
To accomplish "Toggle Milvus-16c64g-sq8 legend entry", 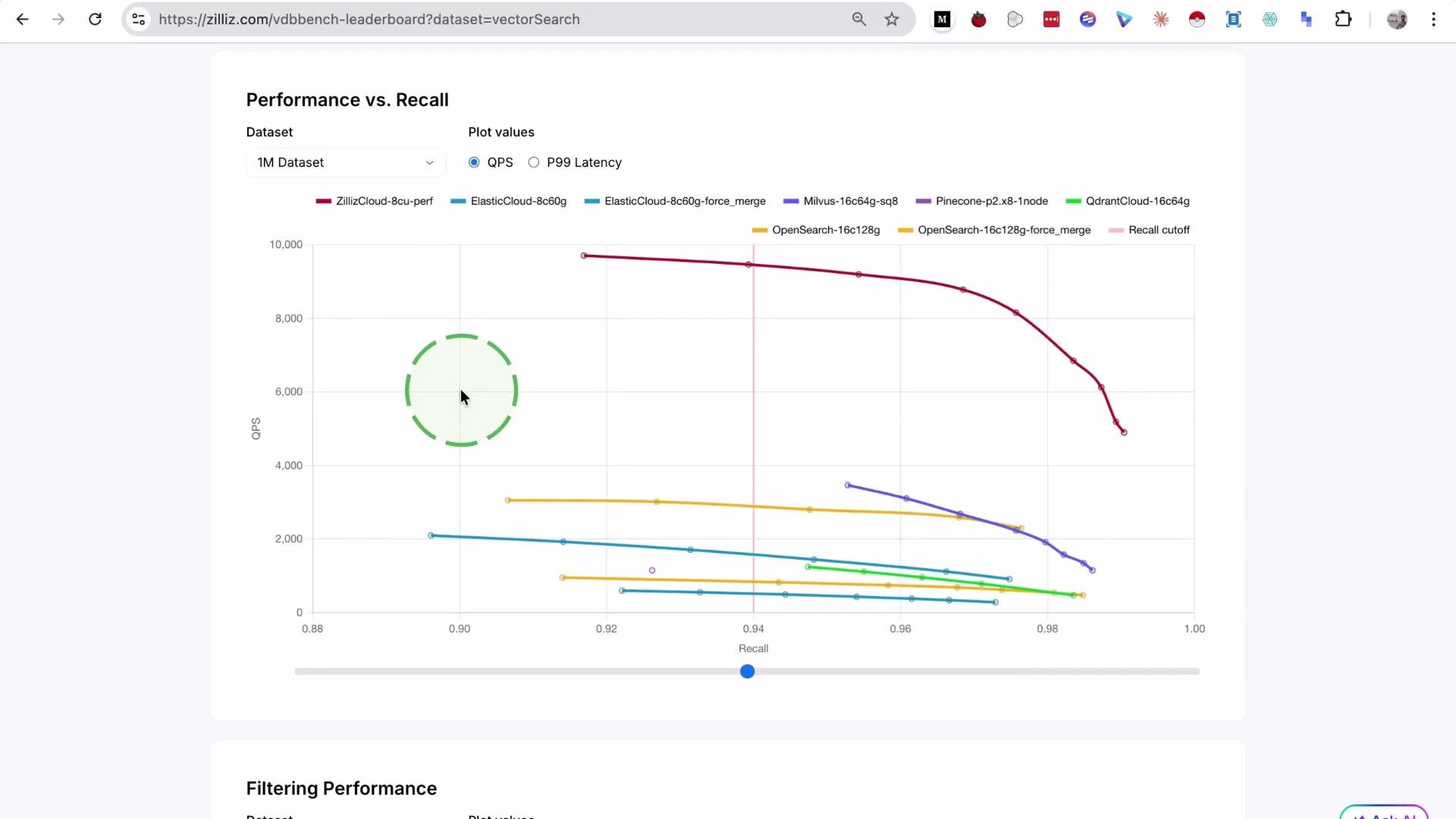I will (x=840, y=201).
